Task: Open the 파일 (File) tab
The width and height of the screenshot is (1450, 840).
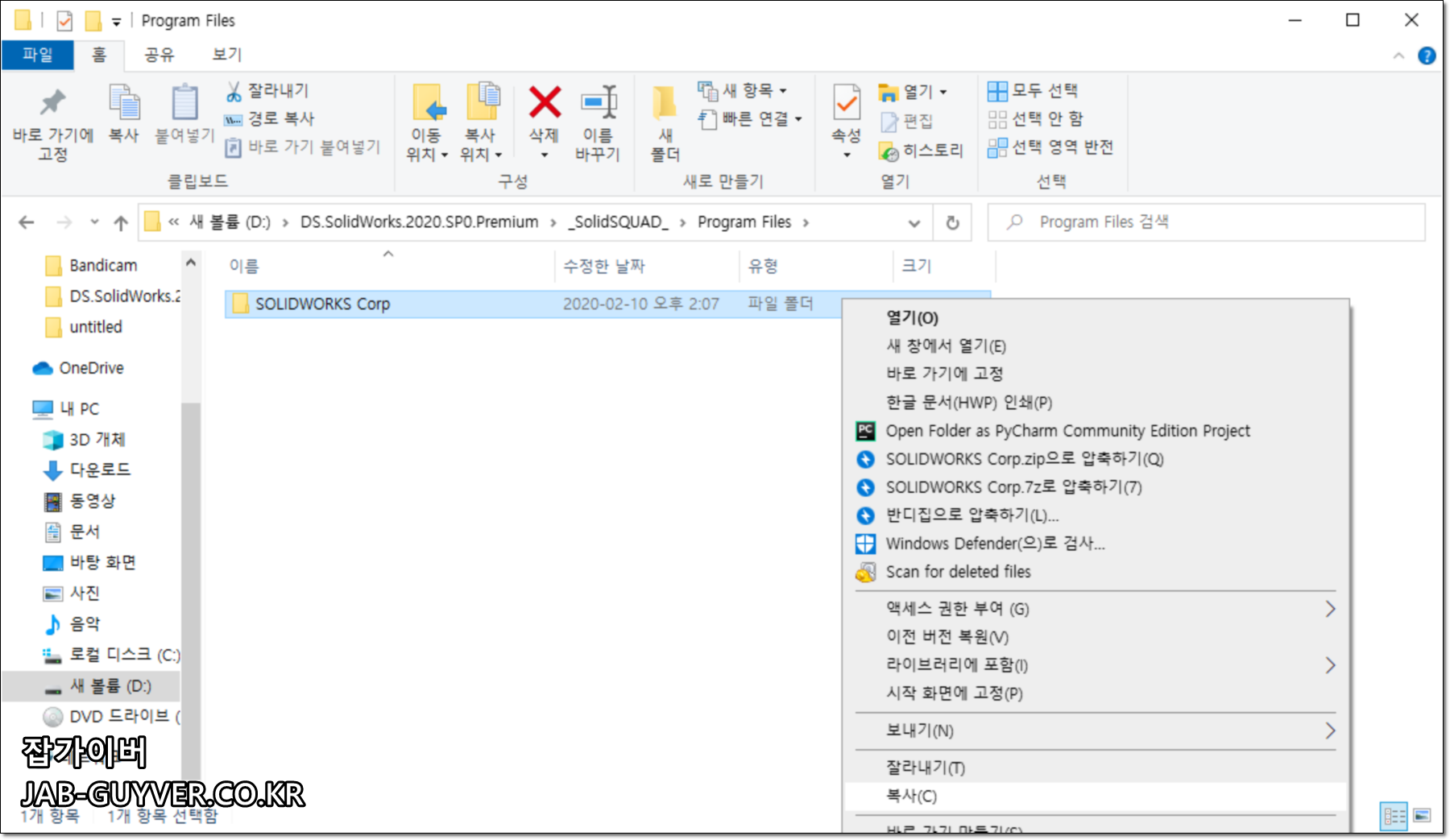Action: 37,55
